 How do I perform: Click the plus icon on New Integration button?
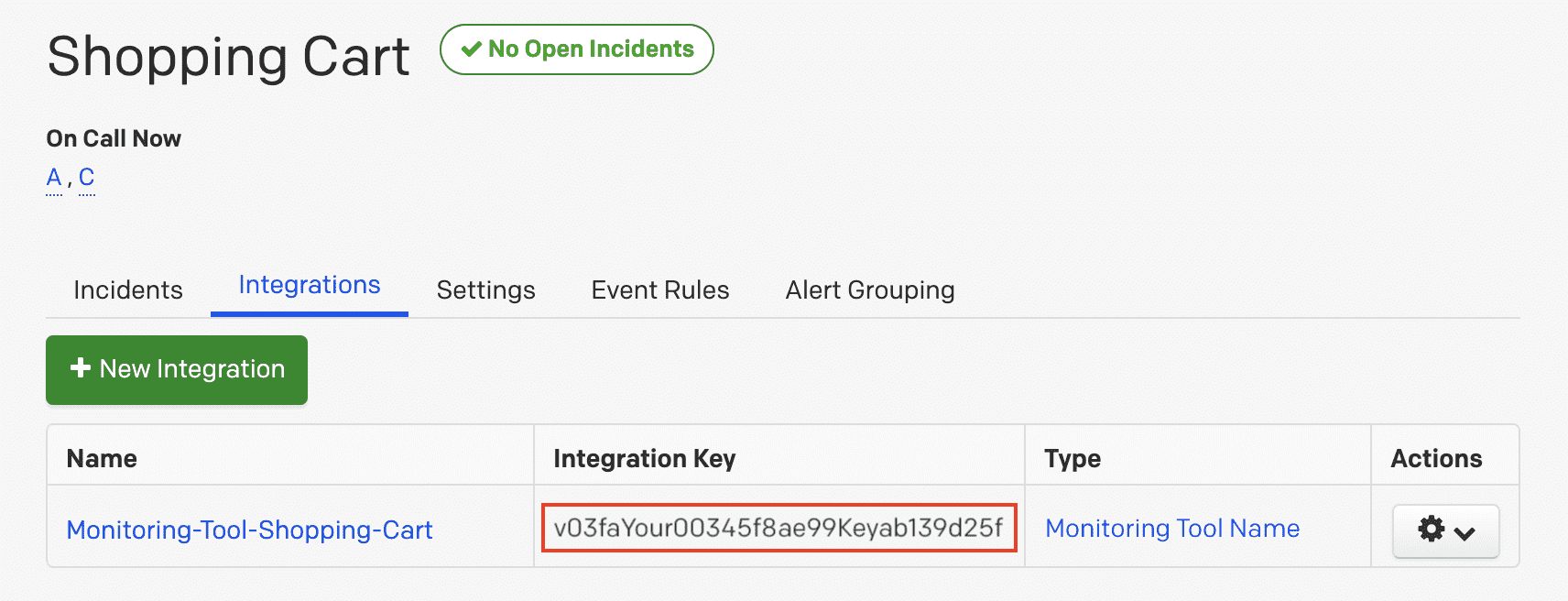(x=78, y=369)
